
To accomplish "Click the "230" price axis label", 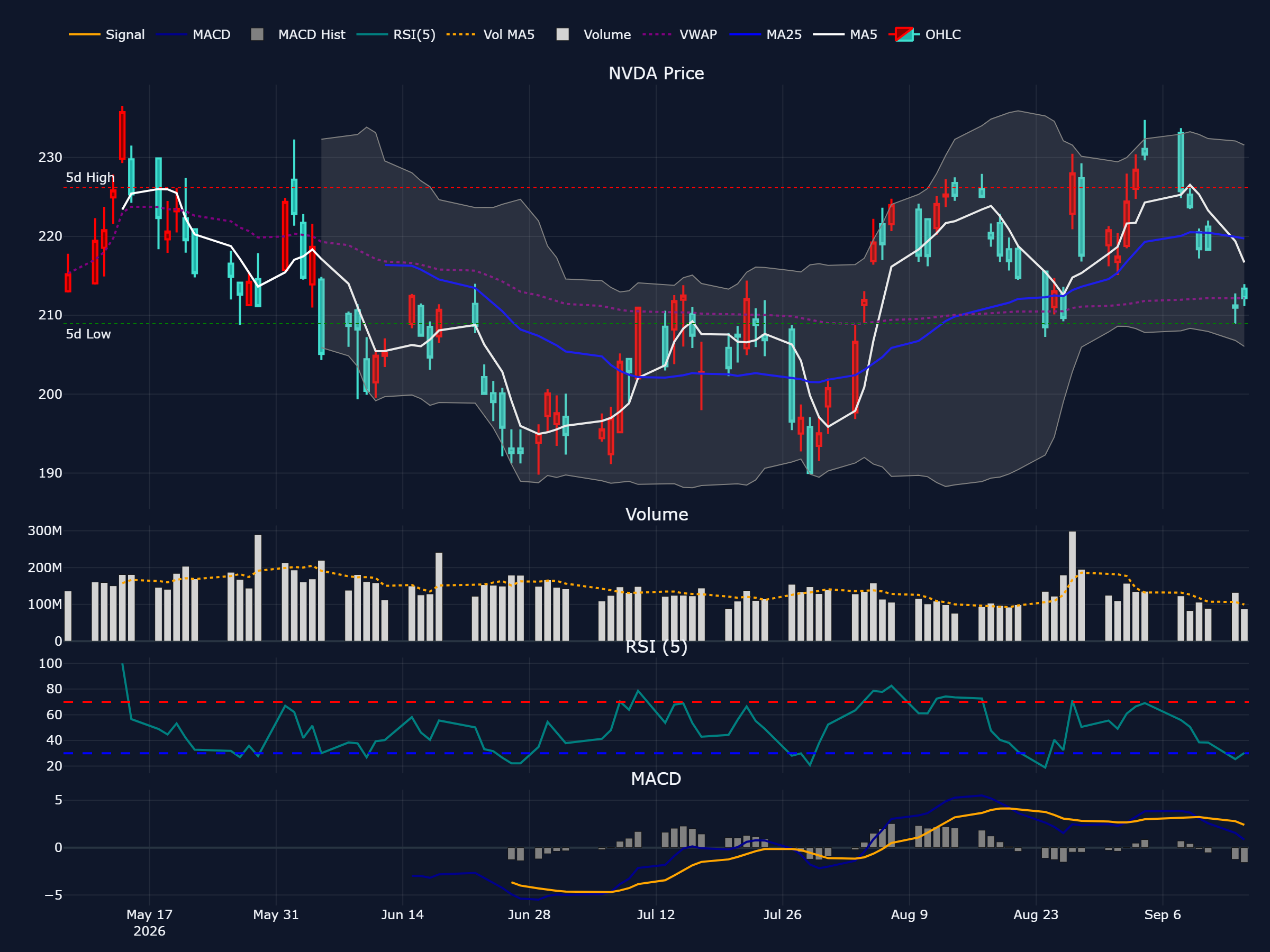I will [x=50, y=157].
